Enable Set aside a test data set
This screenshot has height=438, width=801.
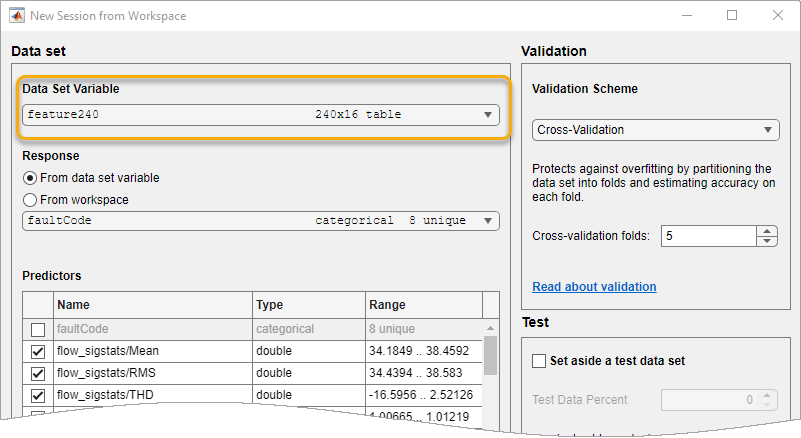(x=540, y=361)
